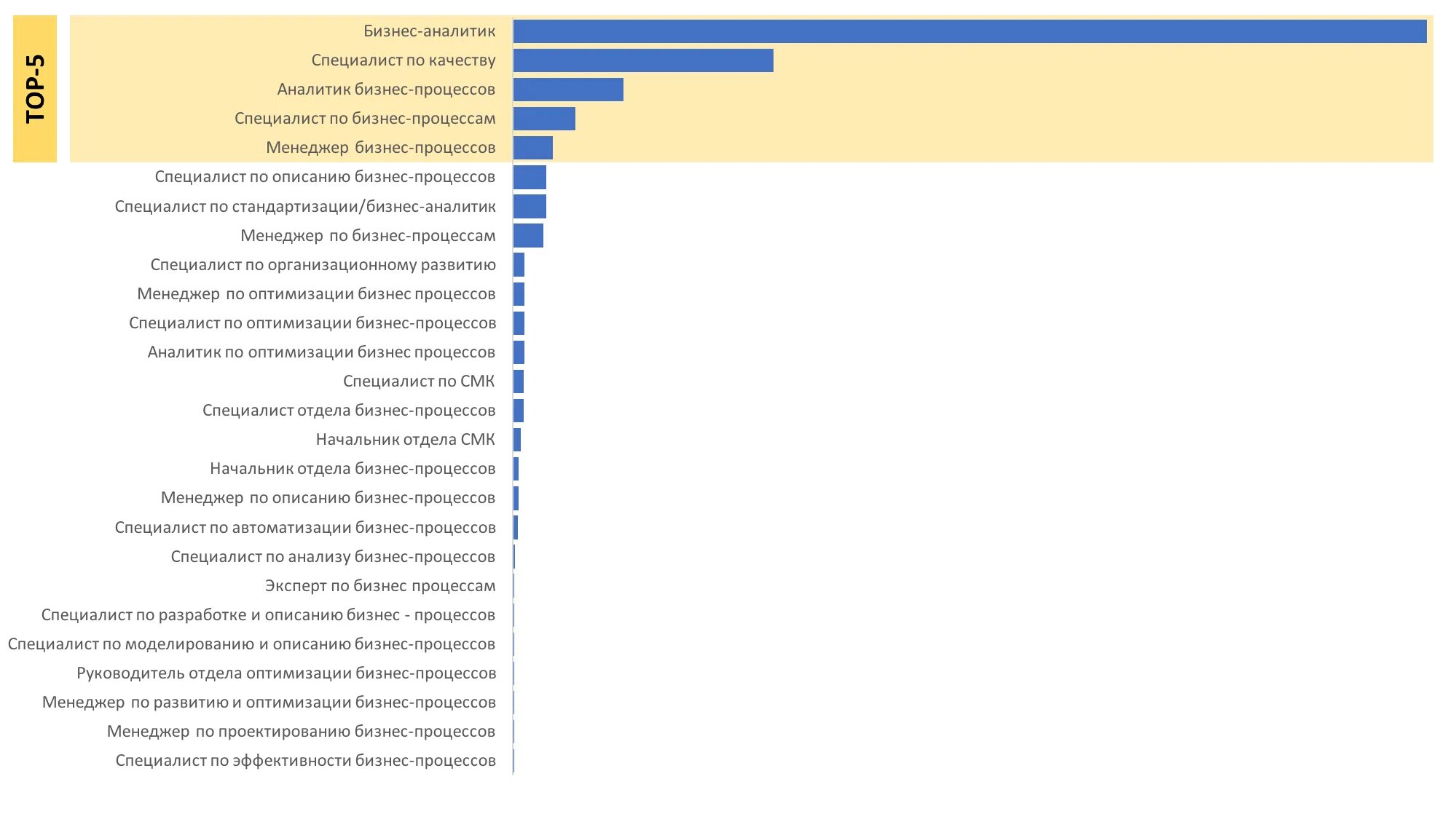The image size is (1456, 819).
Task: Select the Аналитик бизнес-процессов bar
Action: pyautogui.click(x=568, y=90)
